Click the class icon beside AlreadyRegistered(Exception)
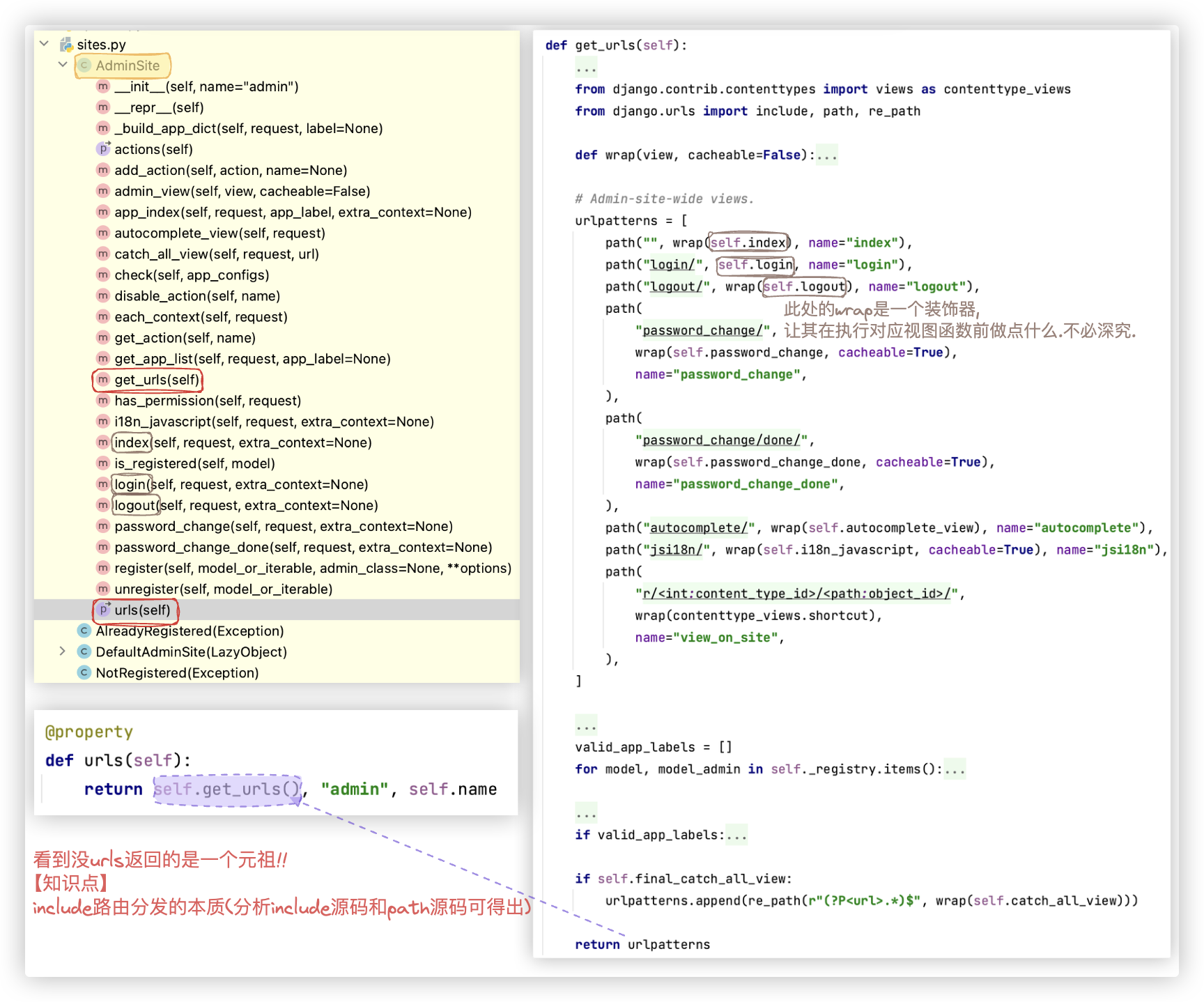 [x=84, y=631]
